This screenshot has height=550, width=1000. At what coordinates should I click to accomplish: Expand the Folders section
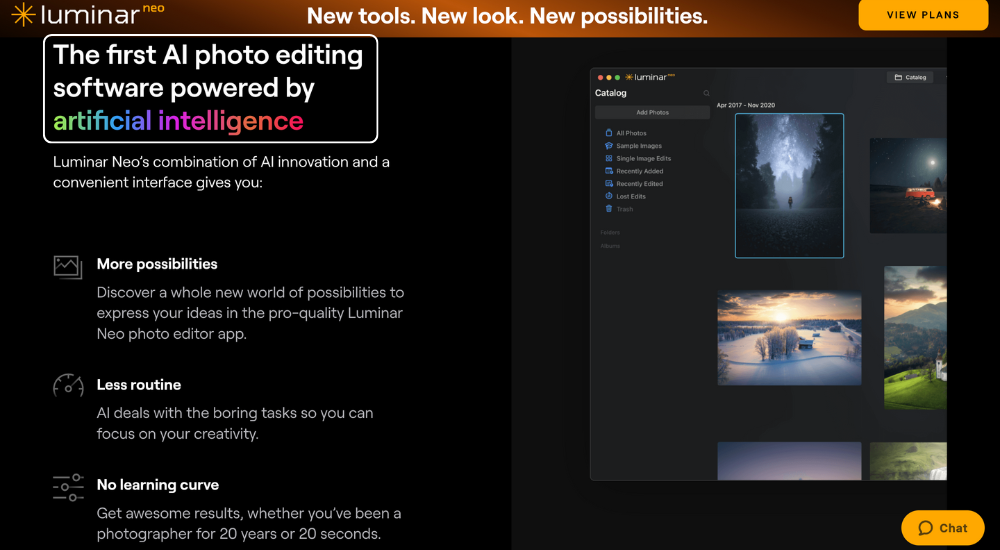click(610, 232)
